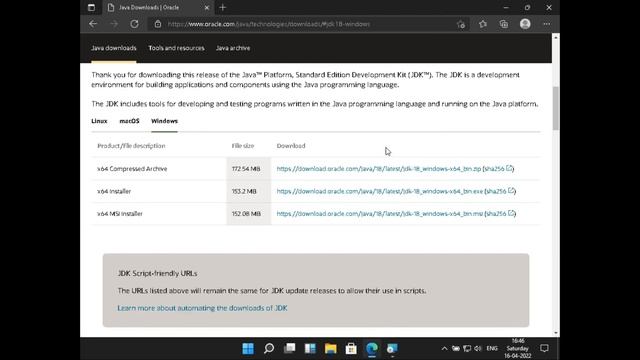
Task: Open the user profile avatar
Action: 525,24
